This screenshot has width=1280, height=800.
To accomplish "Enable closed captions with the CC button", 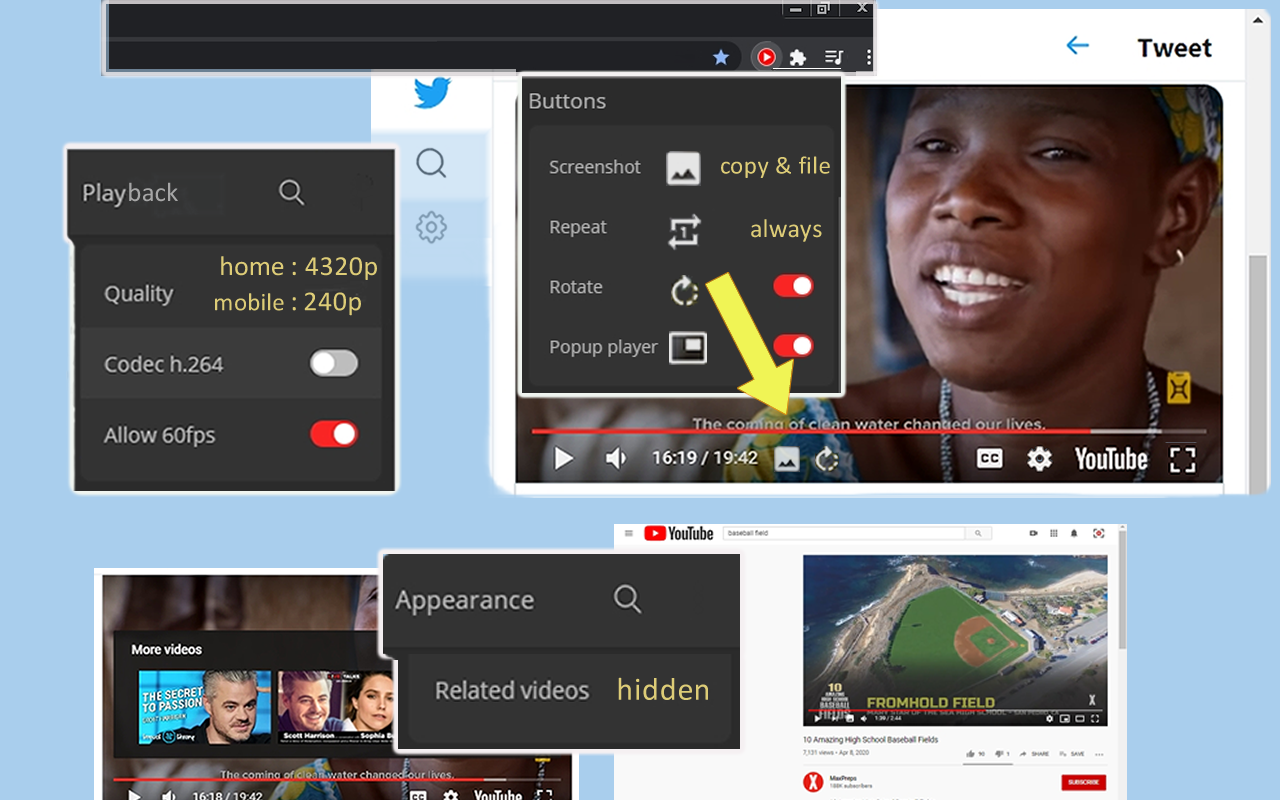I will (x=988, y=458).
